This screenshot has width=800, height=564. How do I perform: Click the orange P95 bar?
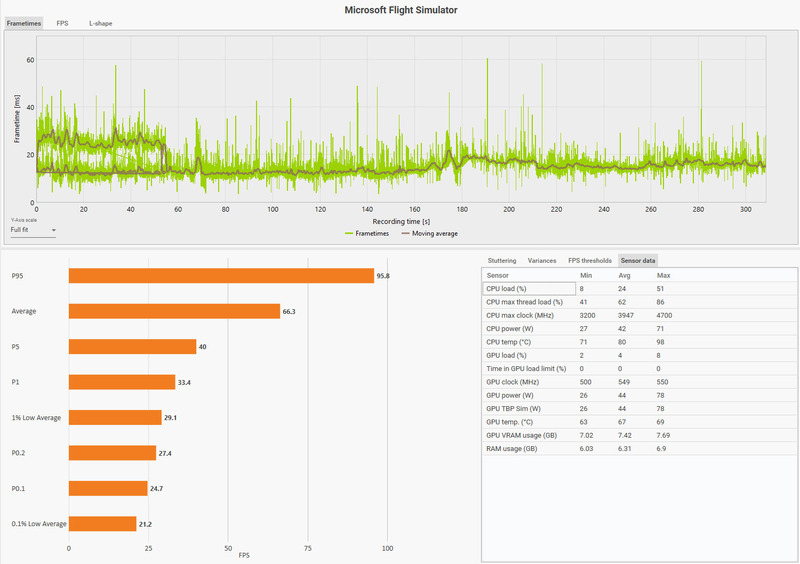pyautogui.click(x=221, y=276)
